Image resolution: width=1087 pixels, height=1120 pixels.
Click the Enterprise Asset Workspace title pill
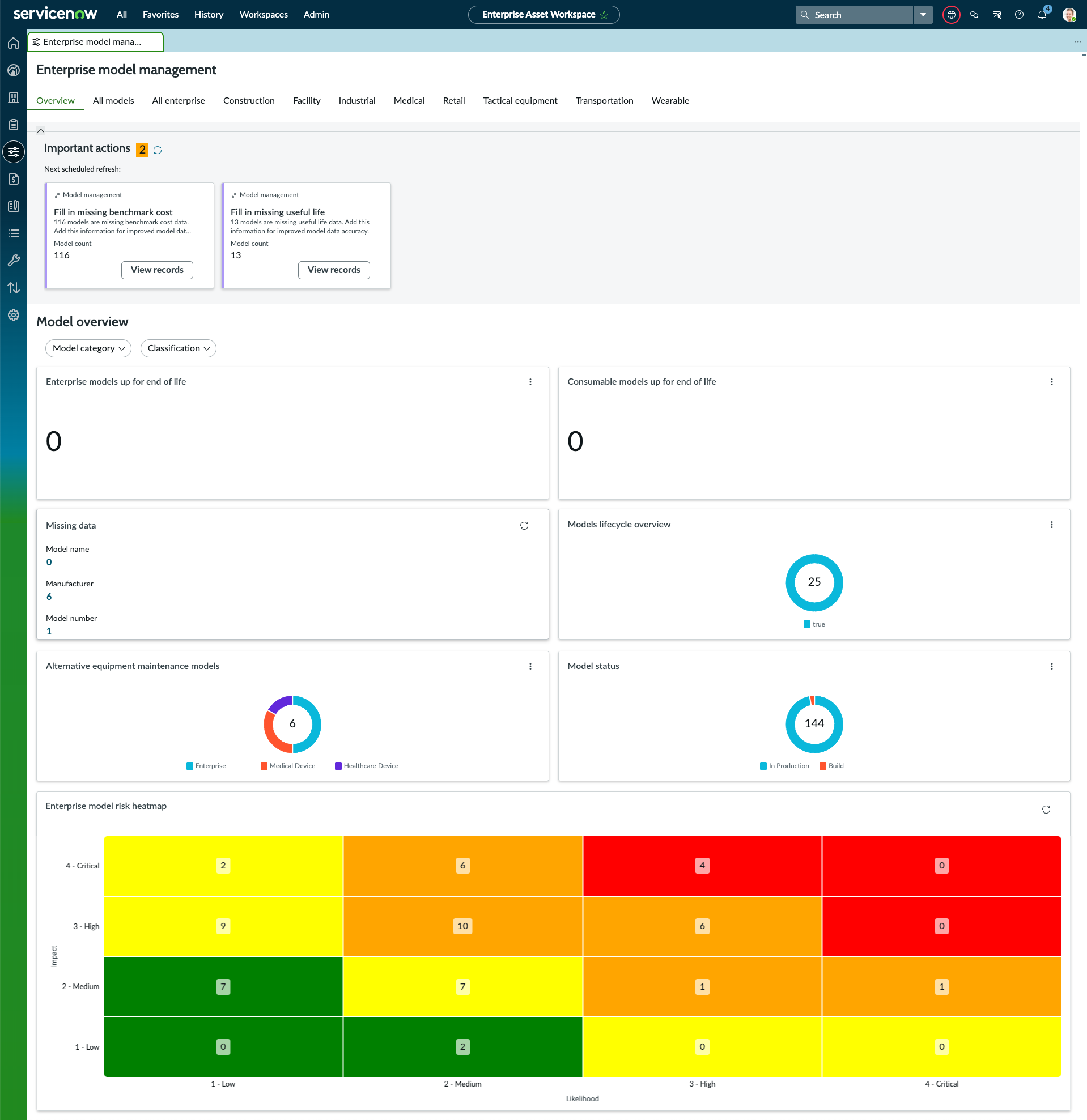[x=543, y=15]
